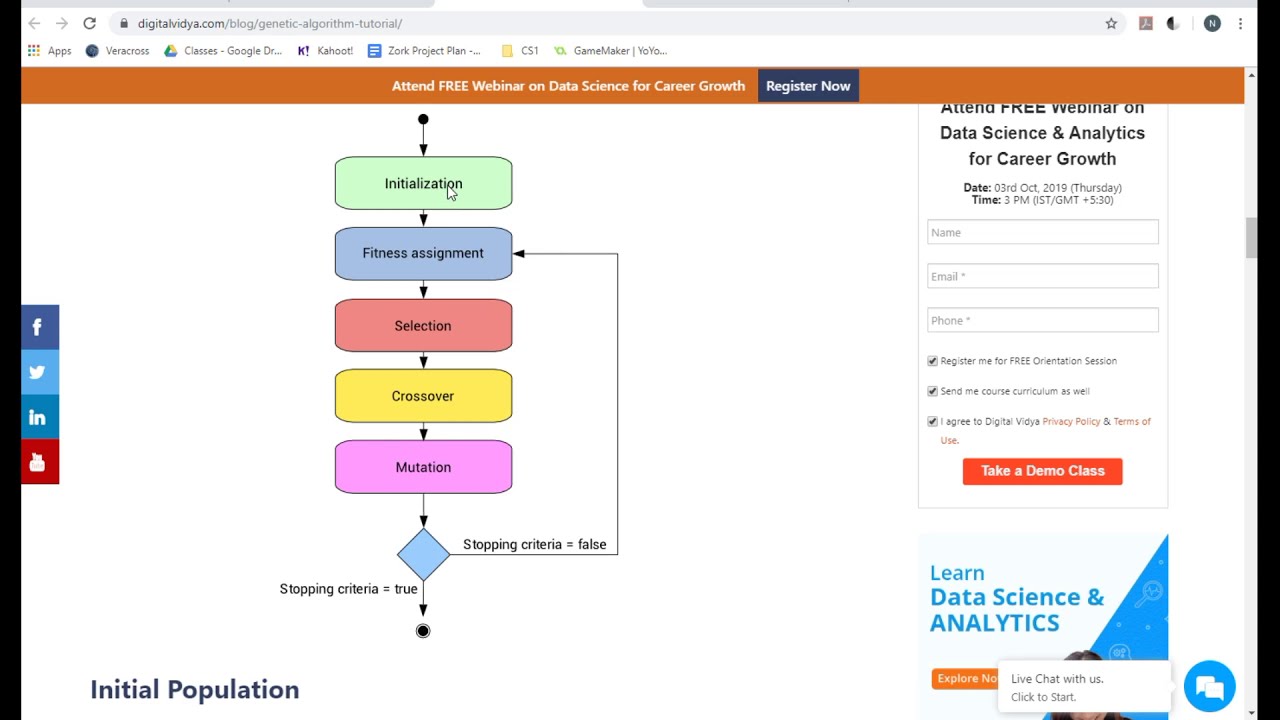Click the Initialization box in flowchart
Screen dimensions: 1280x720
(423, 183)
